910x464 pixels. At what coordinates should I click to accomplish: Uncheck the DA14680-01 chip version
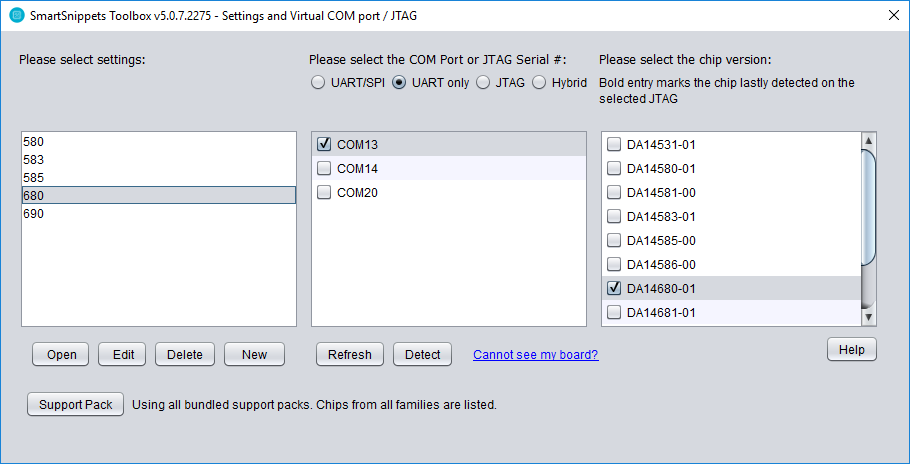[613, 288]
